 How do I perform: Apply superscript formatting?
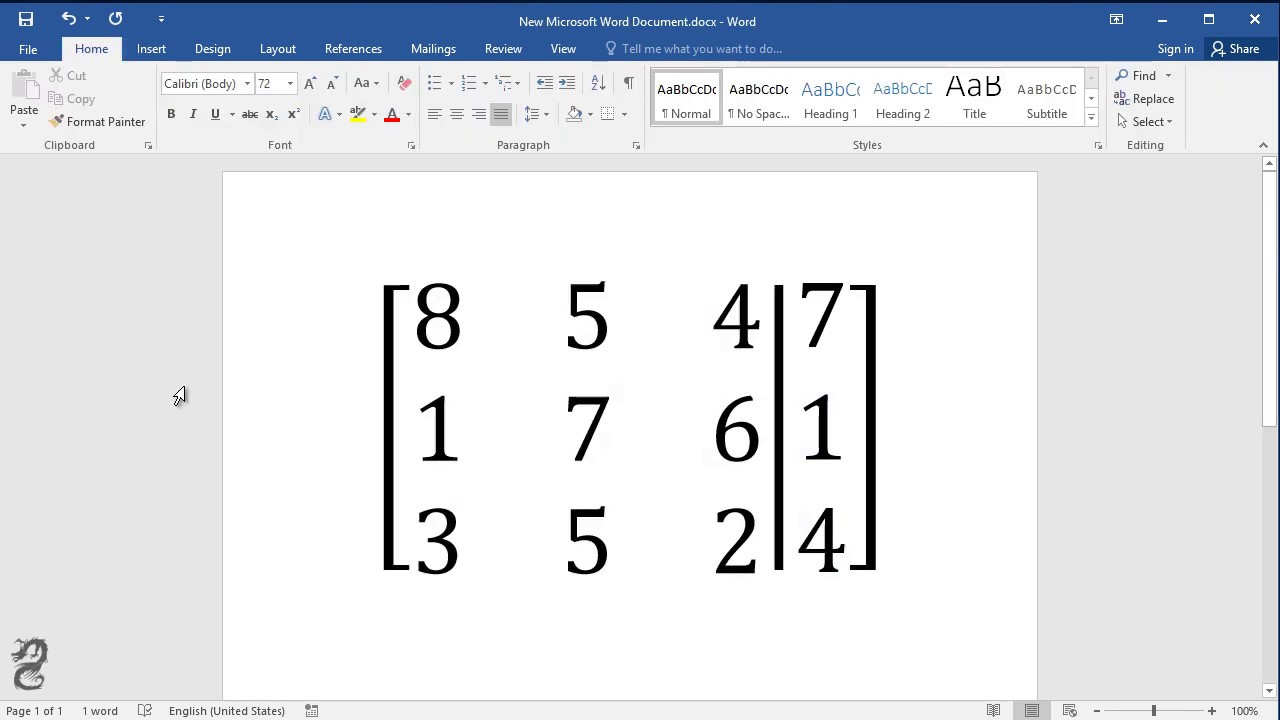click(294, 114)
